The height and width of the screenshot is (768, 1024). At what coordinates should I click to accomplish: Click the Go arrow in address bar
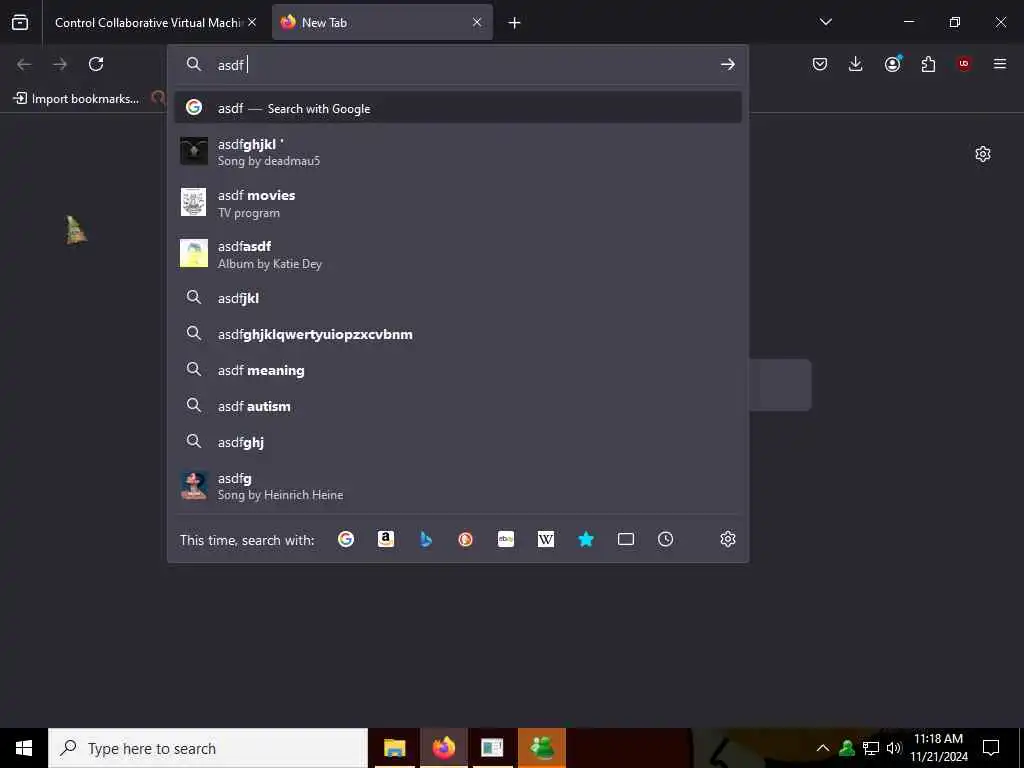click(728, 65)
